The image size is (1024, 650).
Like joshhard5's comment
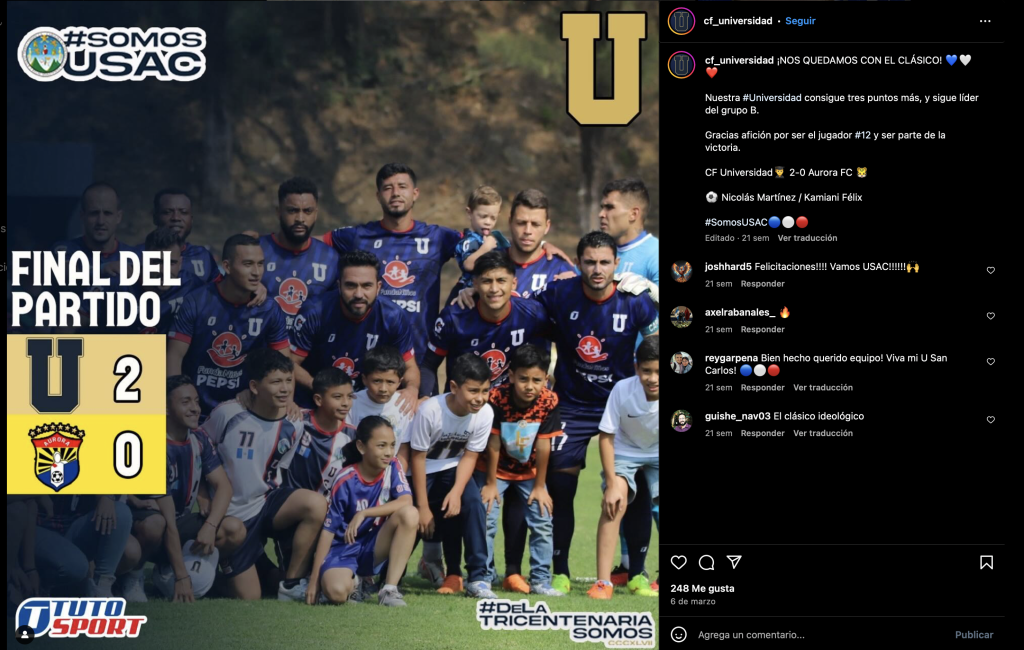[991, 270]
